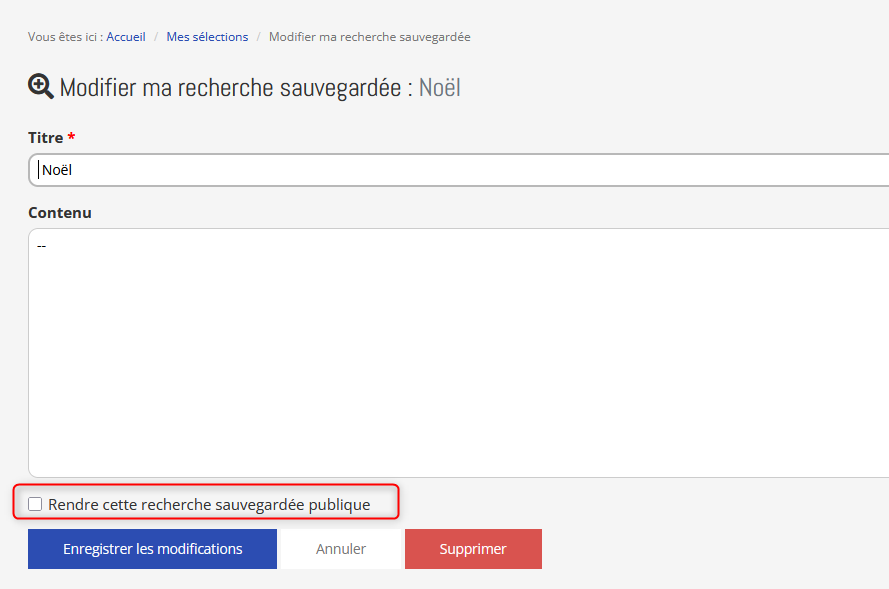Place the cursor on "--" in Contenu
The width and height of the screenshot is (889, 589).
click(x=41, y=245)
